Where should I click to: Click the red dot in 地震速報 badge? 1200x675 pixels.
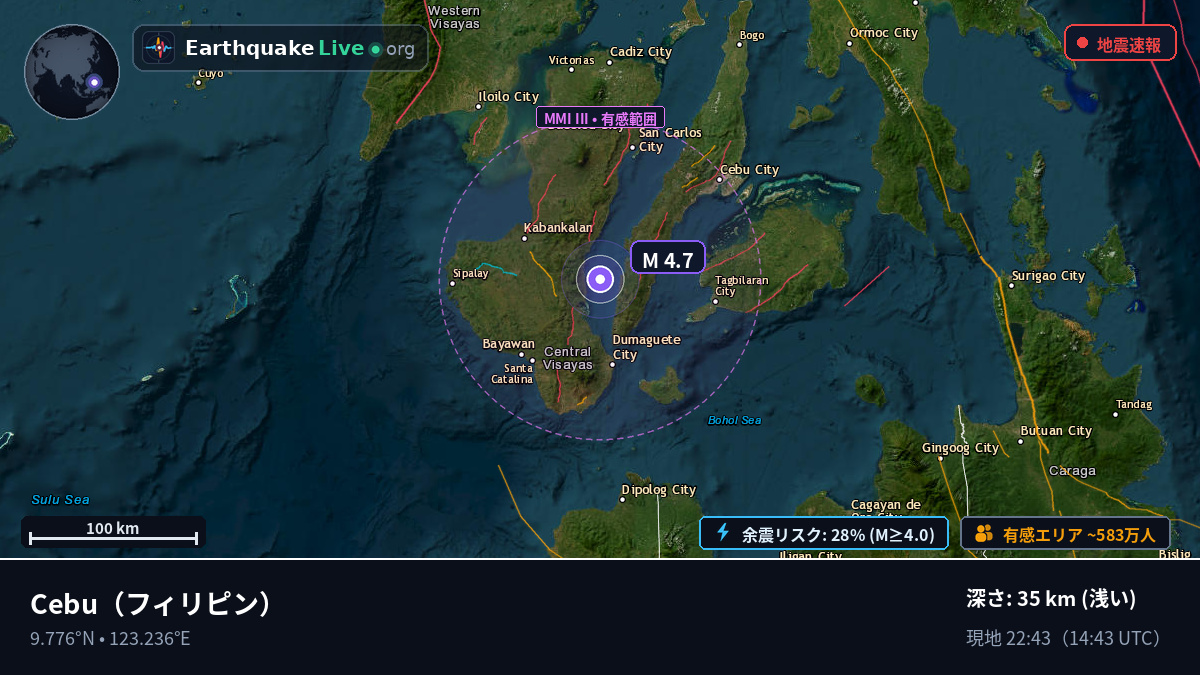(1082, 43)
